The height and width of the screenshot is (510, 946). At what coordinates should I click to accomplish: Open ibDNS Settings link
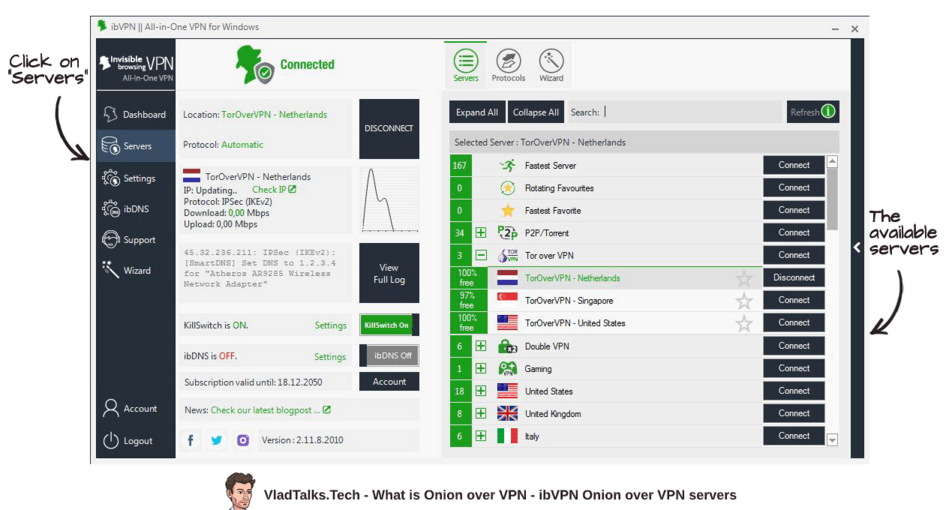[330, 357]
